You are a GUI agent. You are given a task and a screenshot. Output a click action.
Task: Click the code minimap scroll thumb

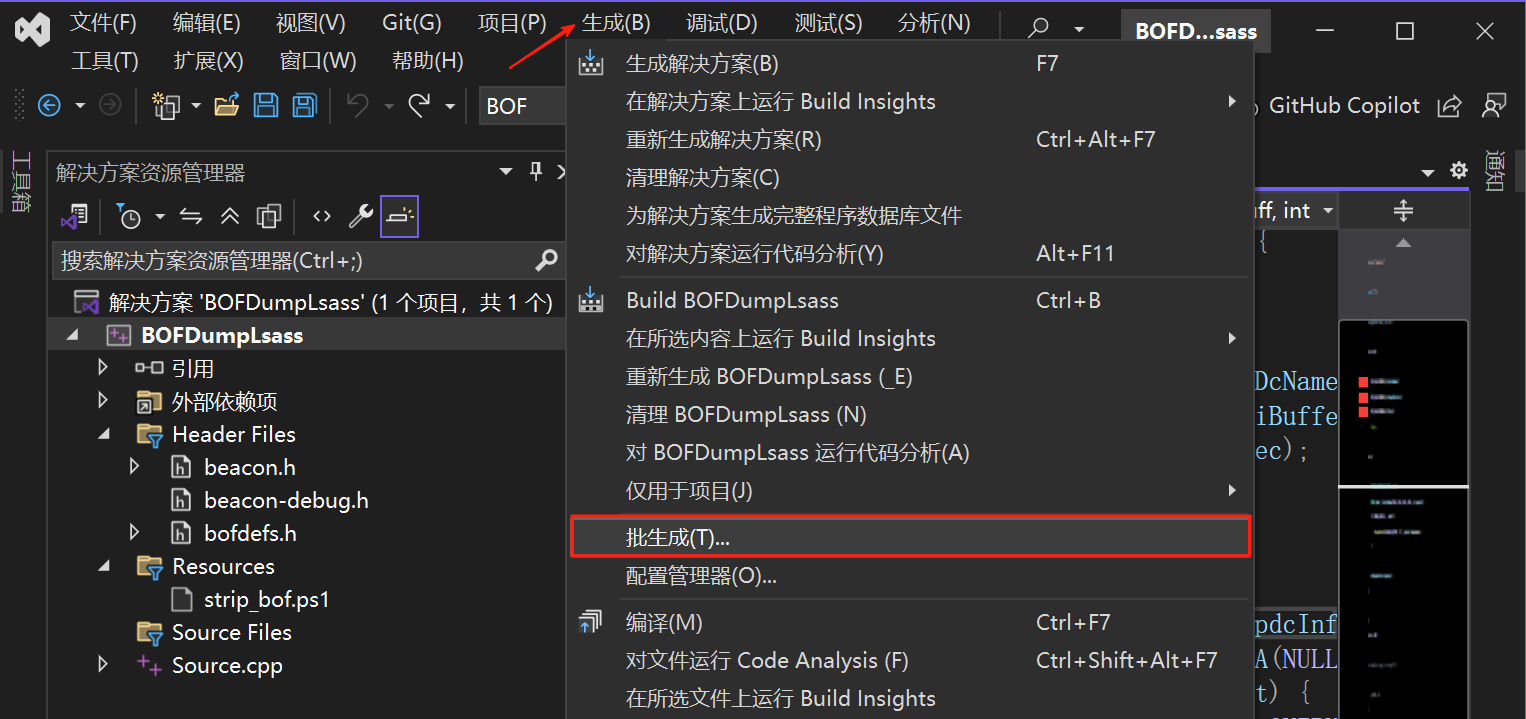pos(1403,402)
